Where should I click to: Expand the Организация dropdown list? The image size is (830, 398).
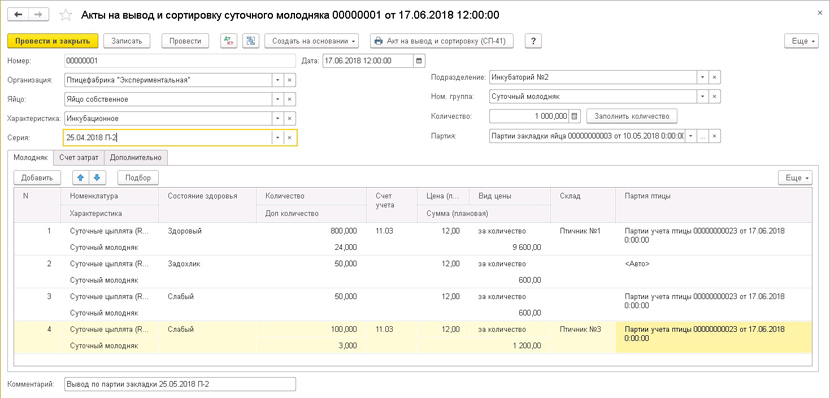278,80
